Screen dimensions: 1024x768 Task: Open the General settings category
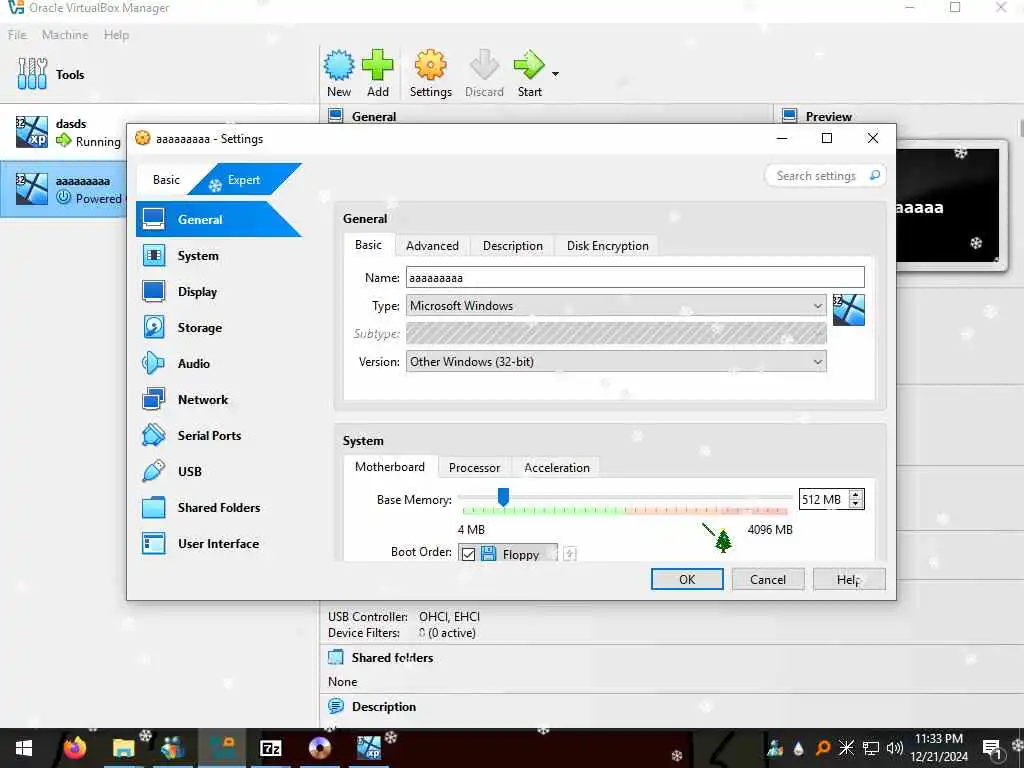point(218,219)
